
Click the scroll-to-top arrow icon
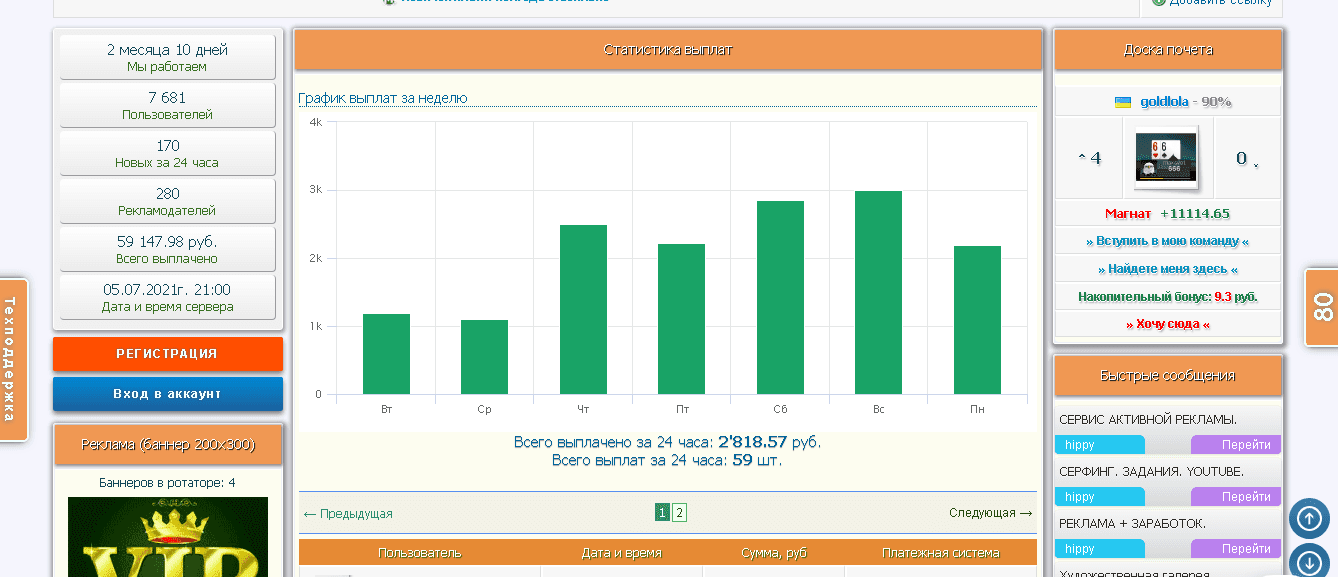(x=1309, y=518)
